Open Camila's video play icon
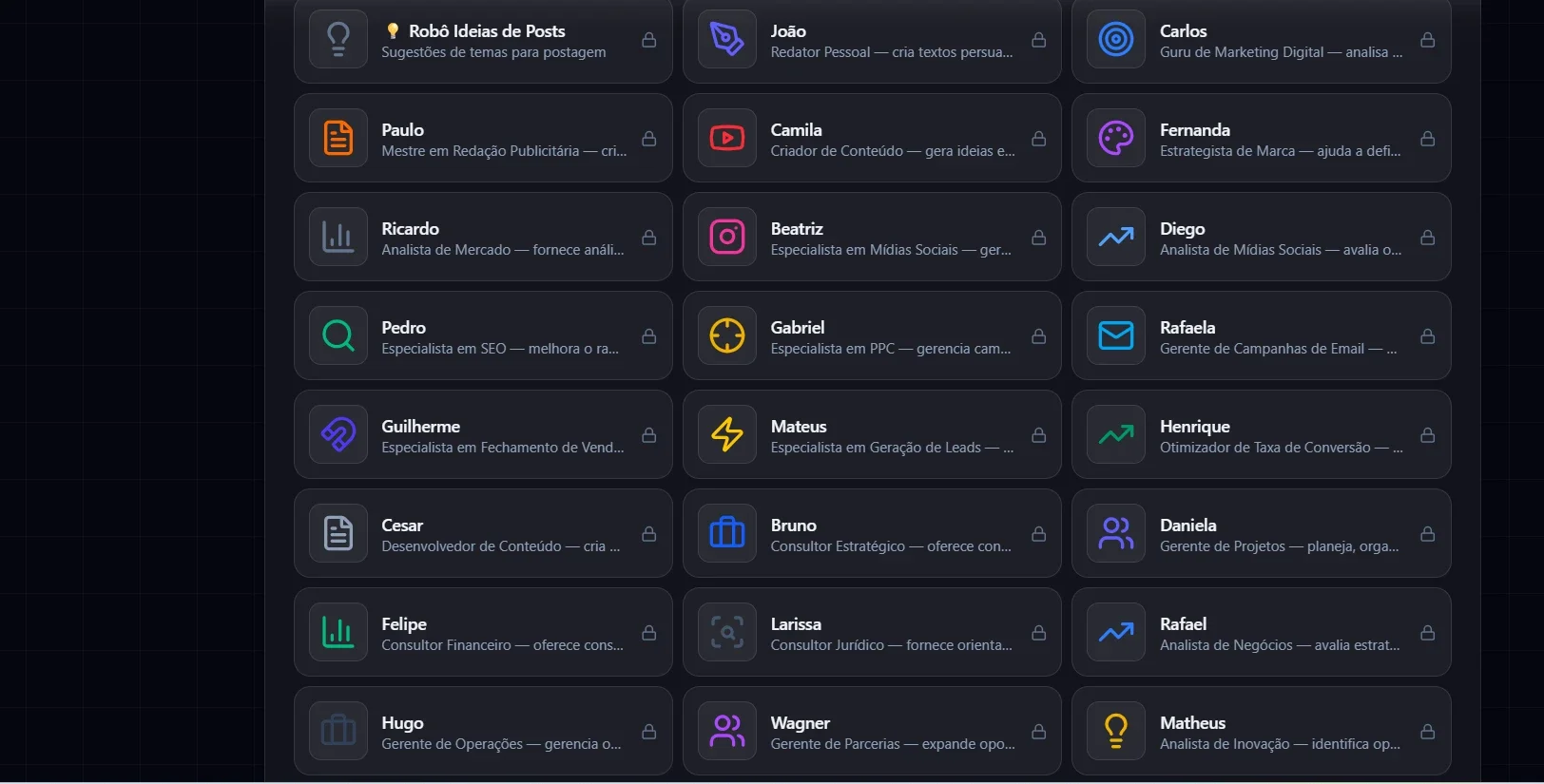Image resolution: width=1544 pixels, height=784 pixels. point(727,138)
